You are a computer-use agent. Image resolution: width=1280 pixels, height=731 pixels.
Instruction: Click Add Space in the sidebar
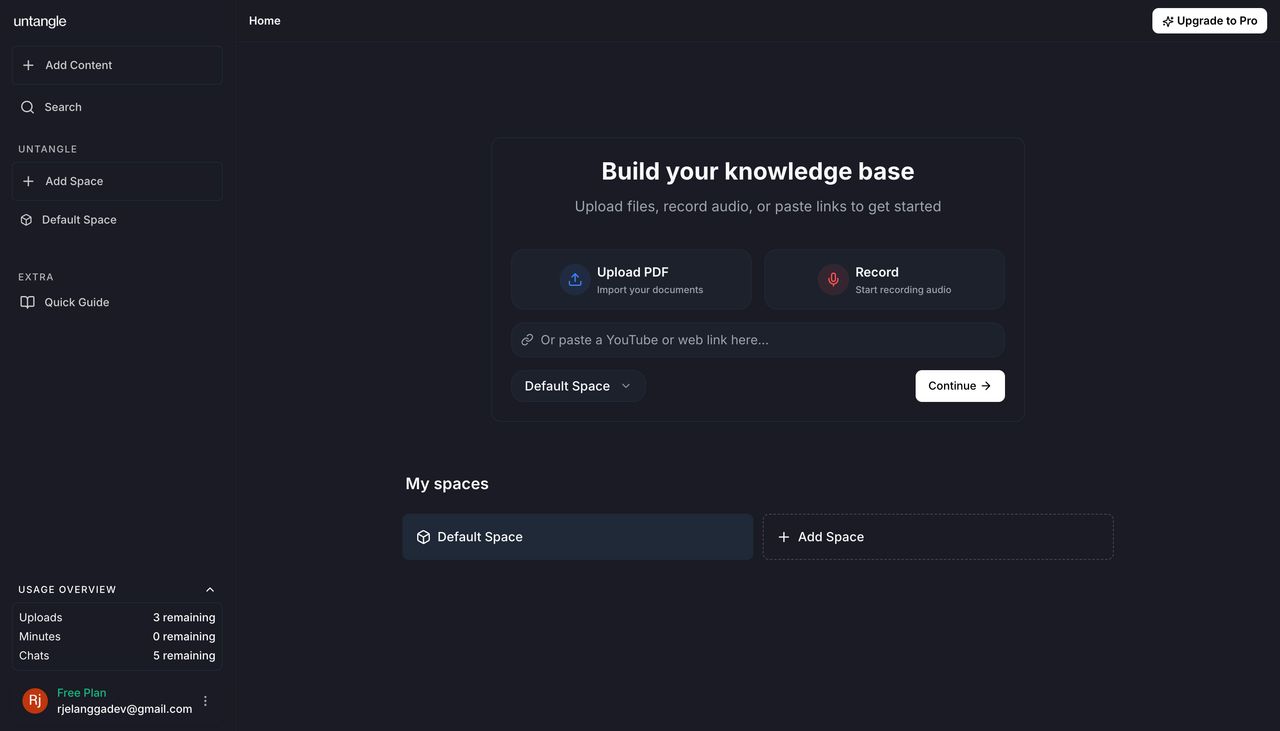point(117,181)
